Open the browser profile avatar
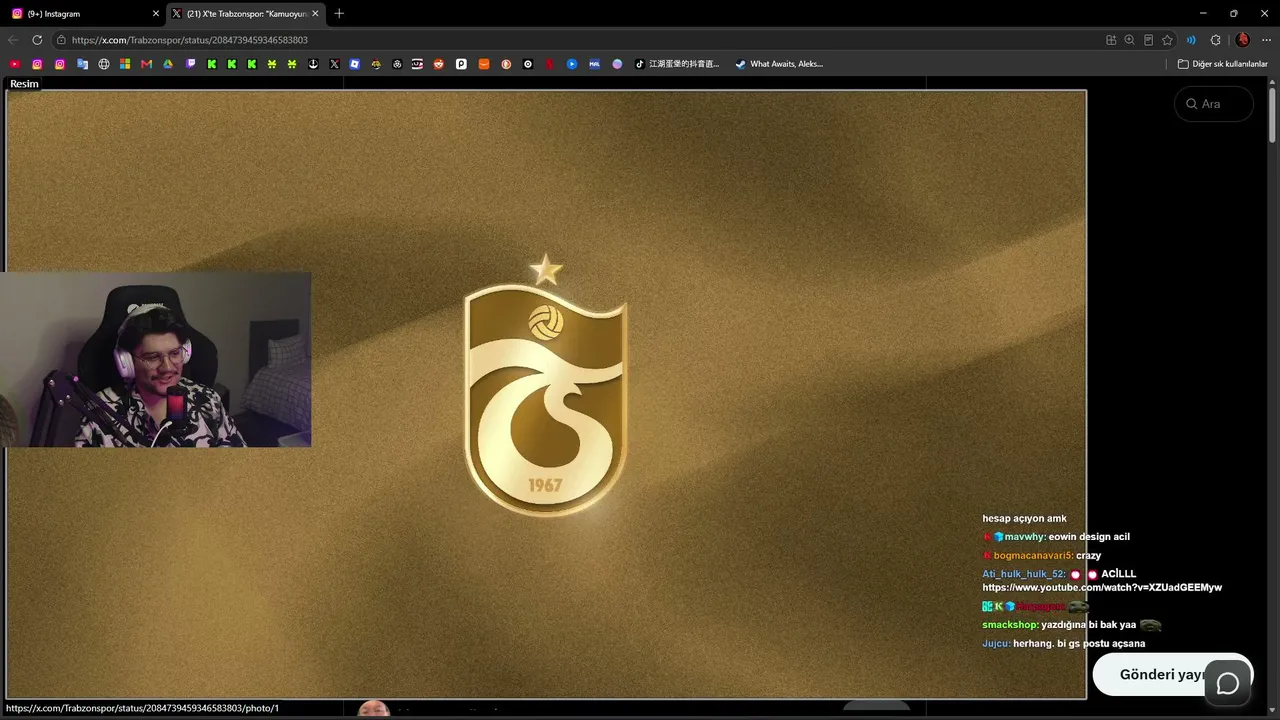 [x=1243, y=40]
